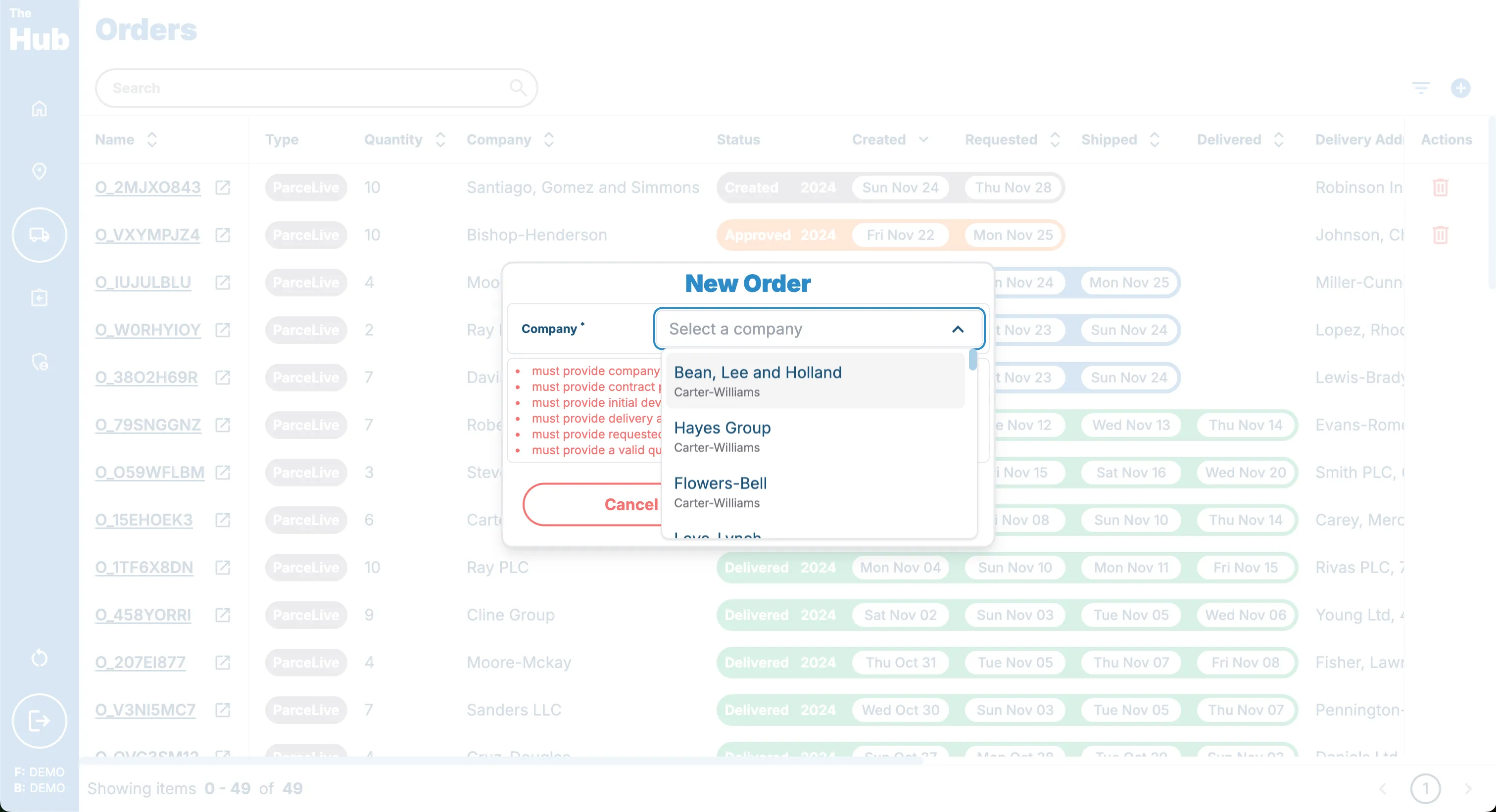The image size is (1496, 812).
Task: Choose Bean, Lee and Holland company option
Action: coord(816,381)
